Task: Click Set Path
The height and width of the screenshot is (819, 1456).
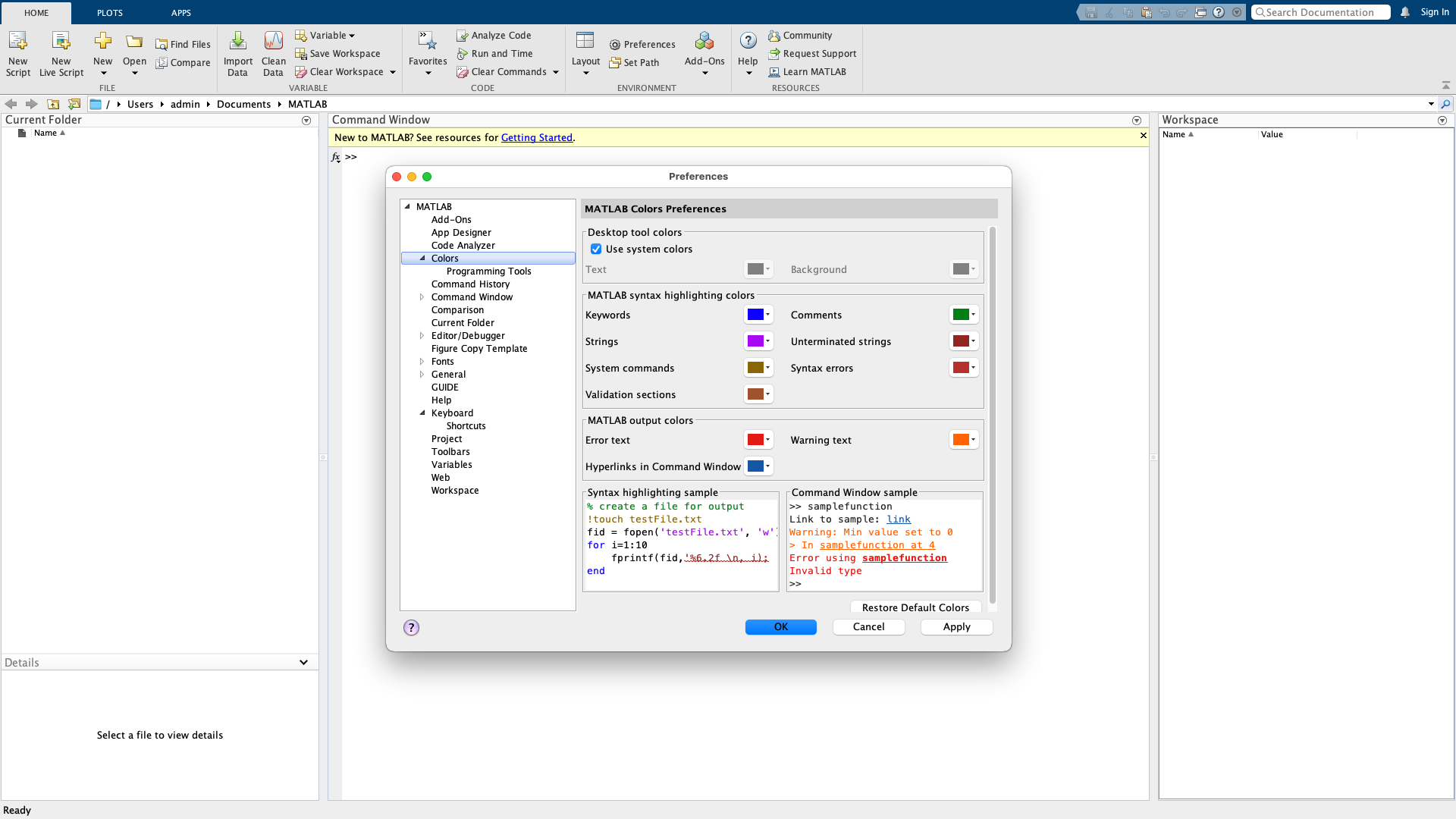Action: tap(634, 63)
